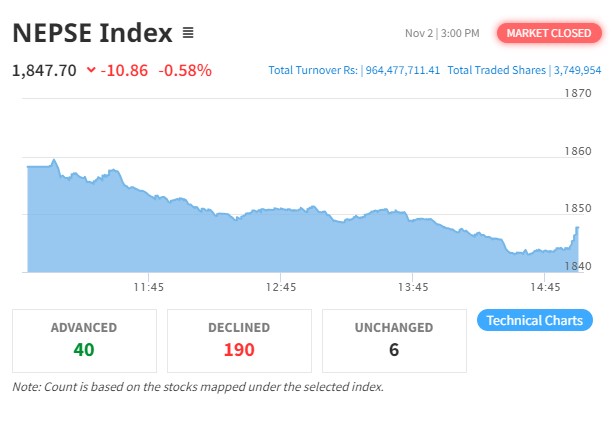Click the Nov 2 3:00 PM timestamp
Viewport: 612px width, 429px height.
[x=442, y=34]
